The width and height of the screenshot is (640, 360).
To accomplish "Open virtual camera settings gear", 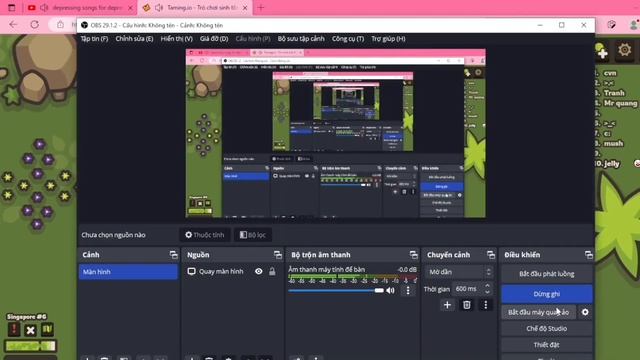I will click(x=585, y=312).
